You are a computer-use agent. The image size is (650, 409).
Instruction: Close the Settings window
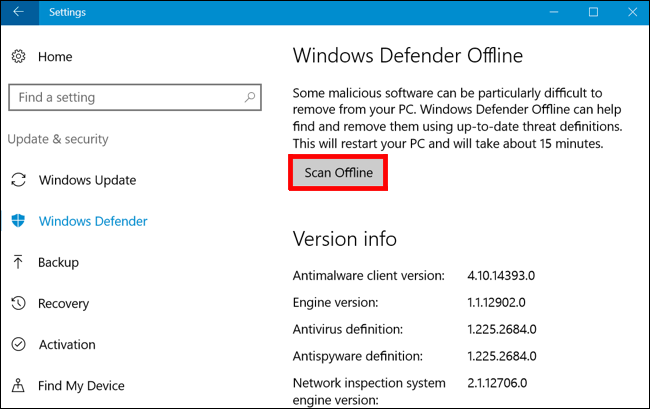click(632, 12)
